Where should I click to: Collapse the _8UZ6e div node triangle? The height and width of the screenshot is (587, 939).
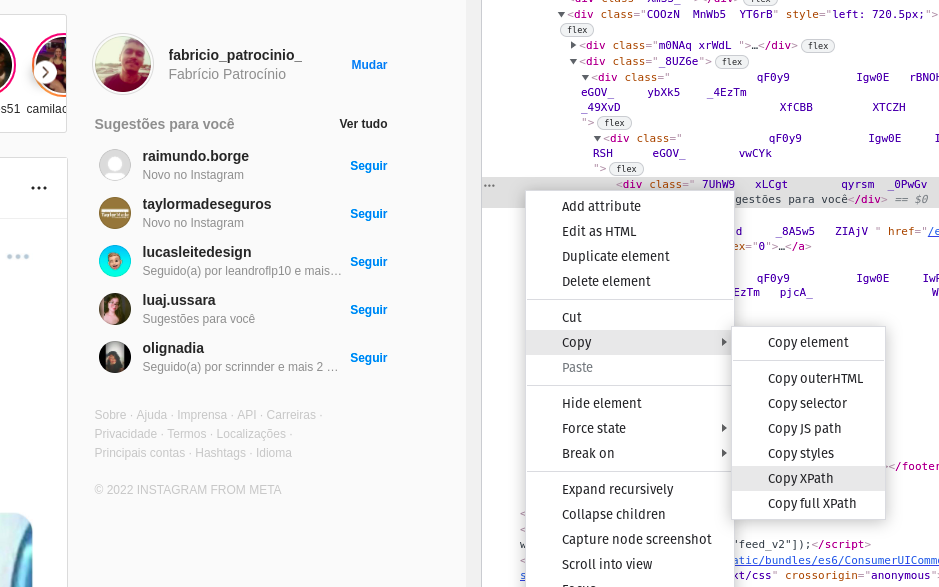click(x=573, y=61)
